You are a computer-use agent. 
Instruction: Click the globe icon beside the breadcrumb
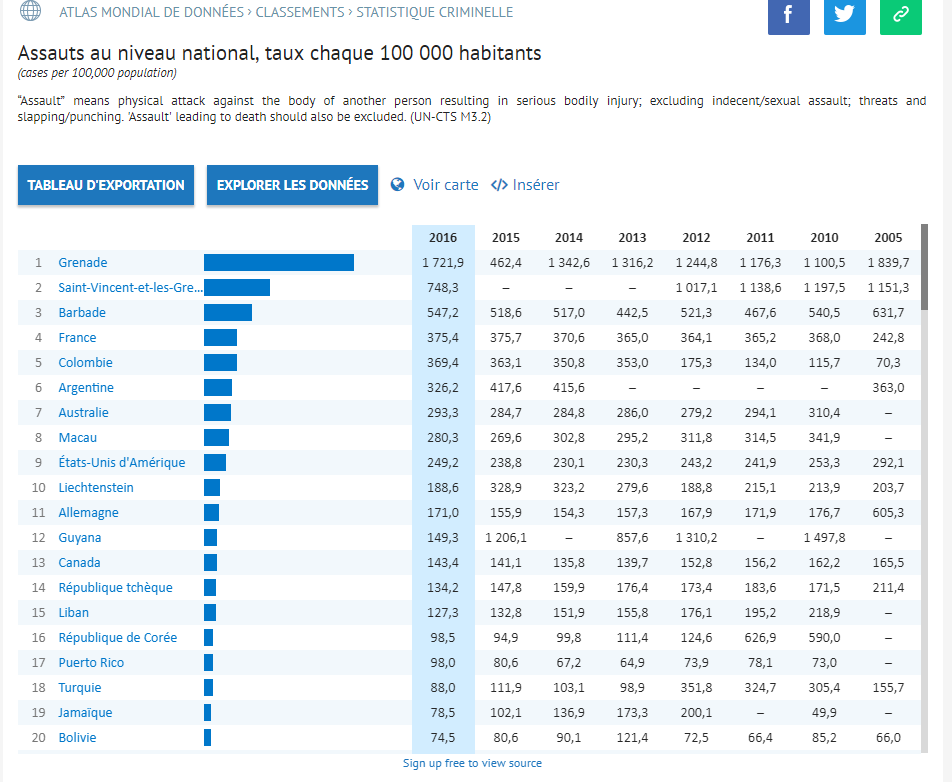tap(30, 11)
